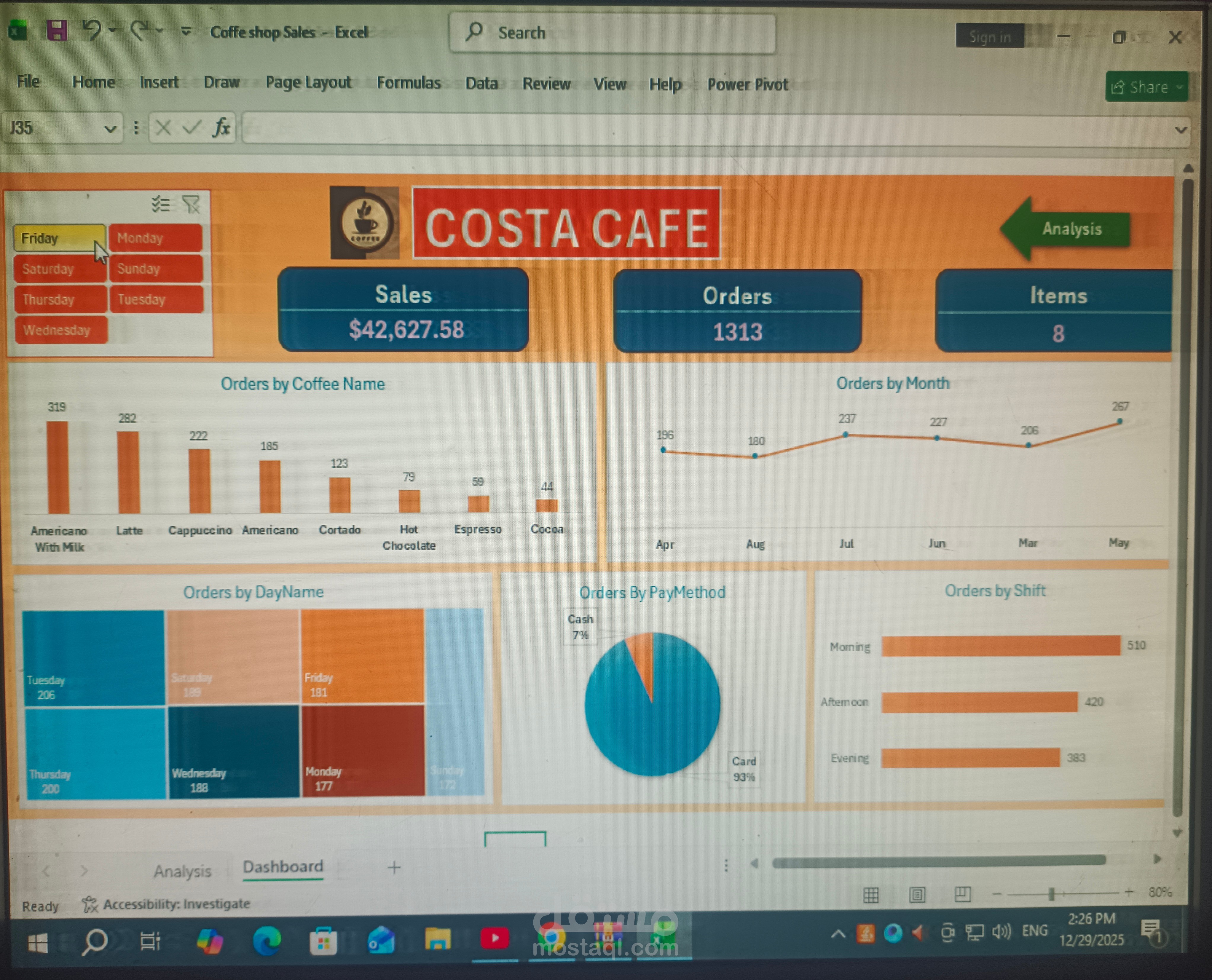
Task: Switch to Page Layout view in status bar
Action: 917,895
